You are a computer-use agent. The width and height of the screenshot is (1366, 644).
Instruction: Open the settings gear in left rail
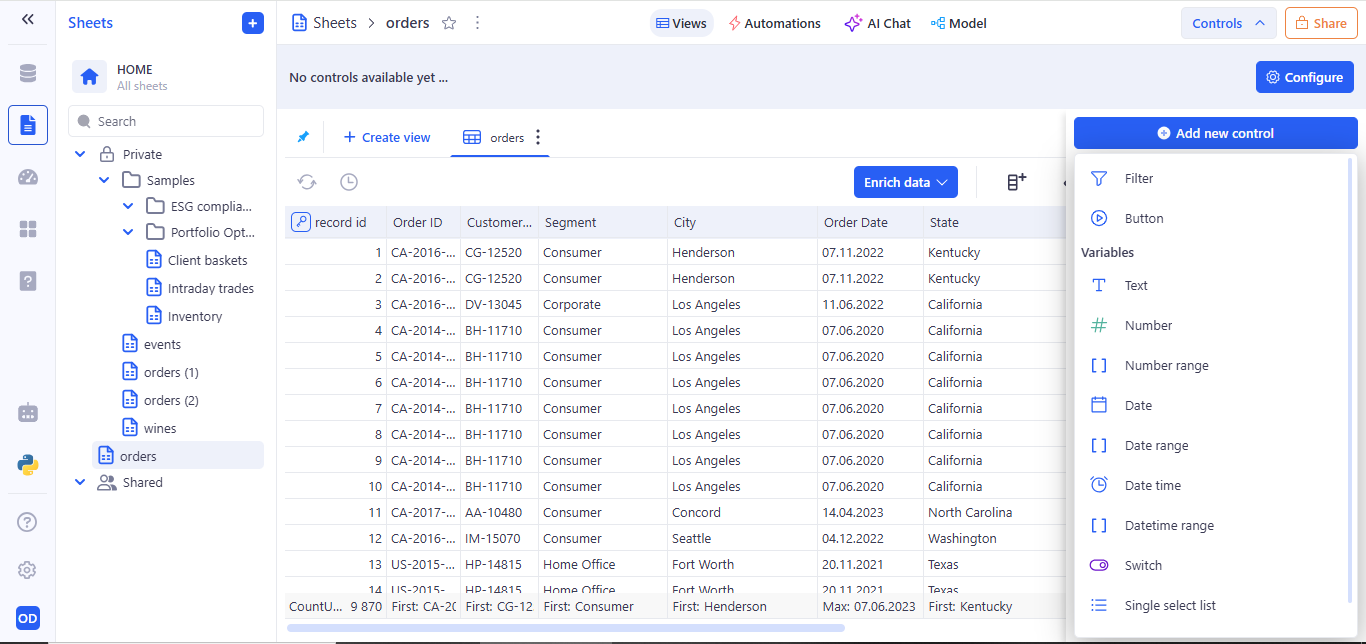(x=28, y=570)
